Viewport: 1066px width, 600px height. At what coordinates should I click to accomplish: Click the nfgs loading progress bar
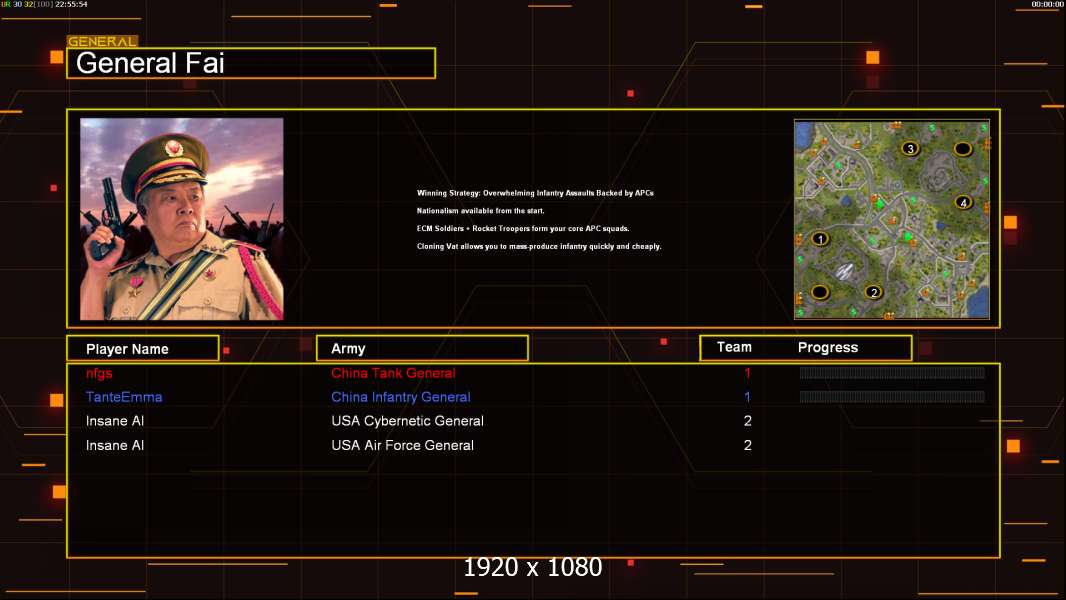892,372
